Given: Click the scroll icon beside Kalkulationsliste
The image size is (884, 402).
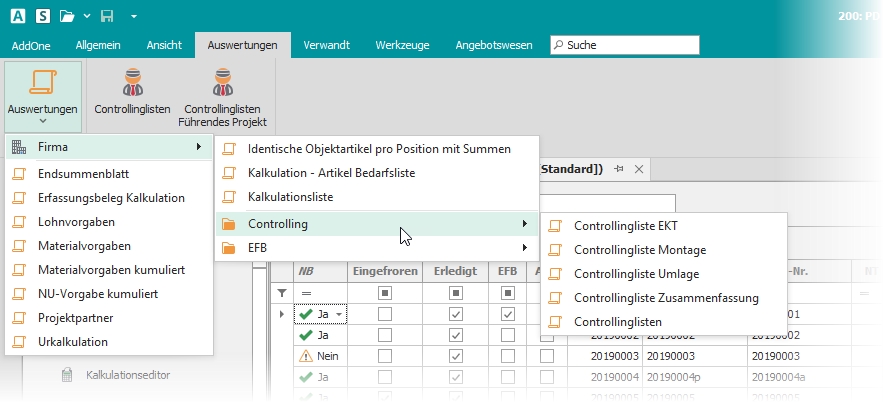Looking at the screenshot, I should pos(229,197).
